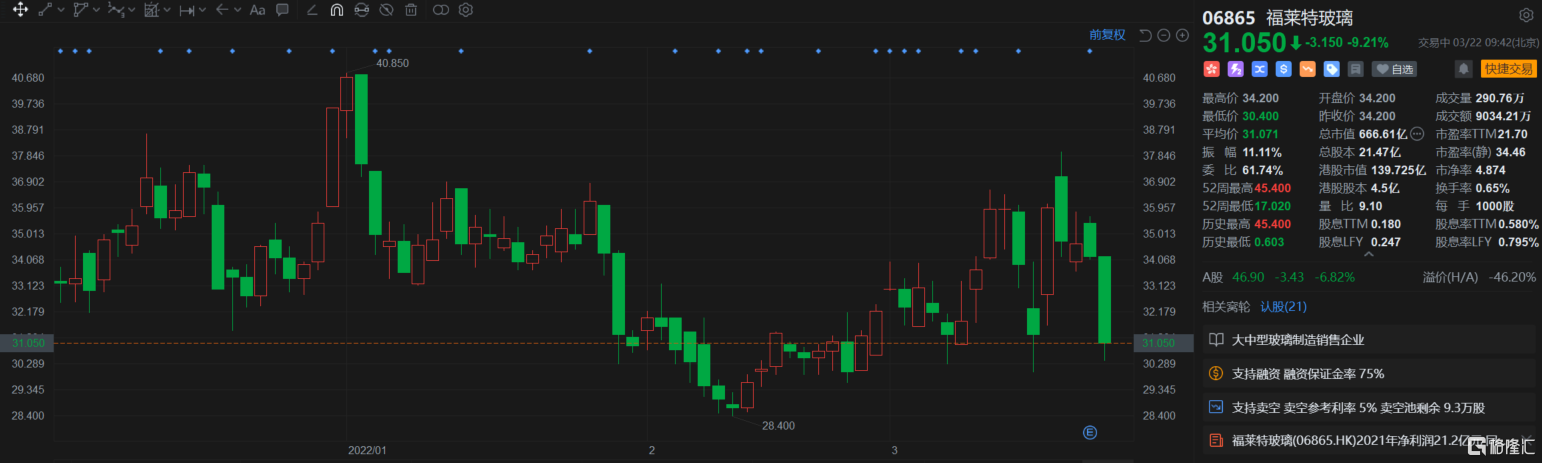Toggle 自选 favorite heart button
This screenshot has width=1542, height=463.
1395,69
